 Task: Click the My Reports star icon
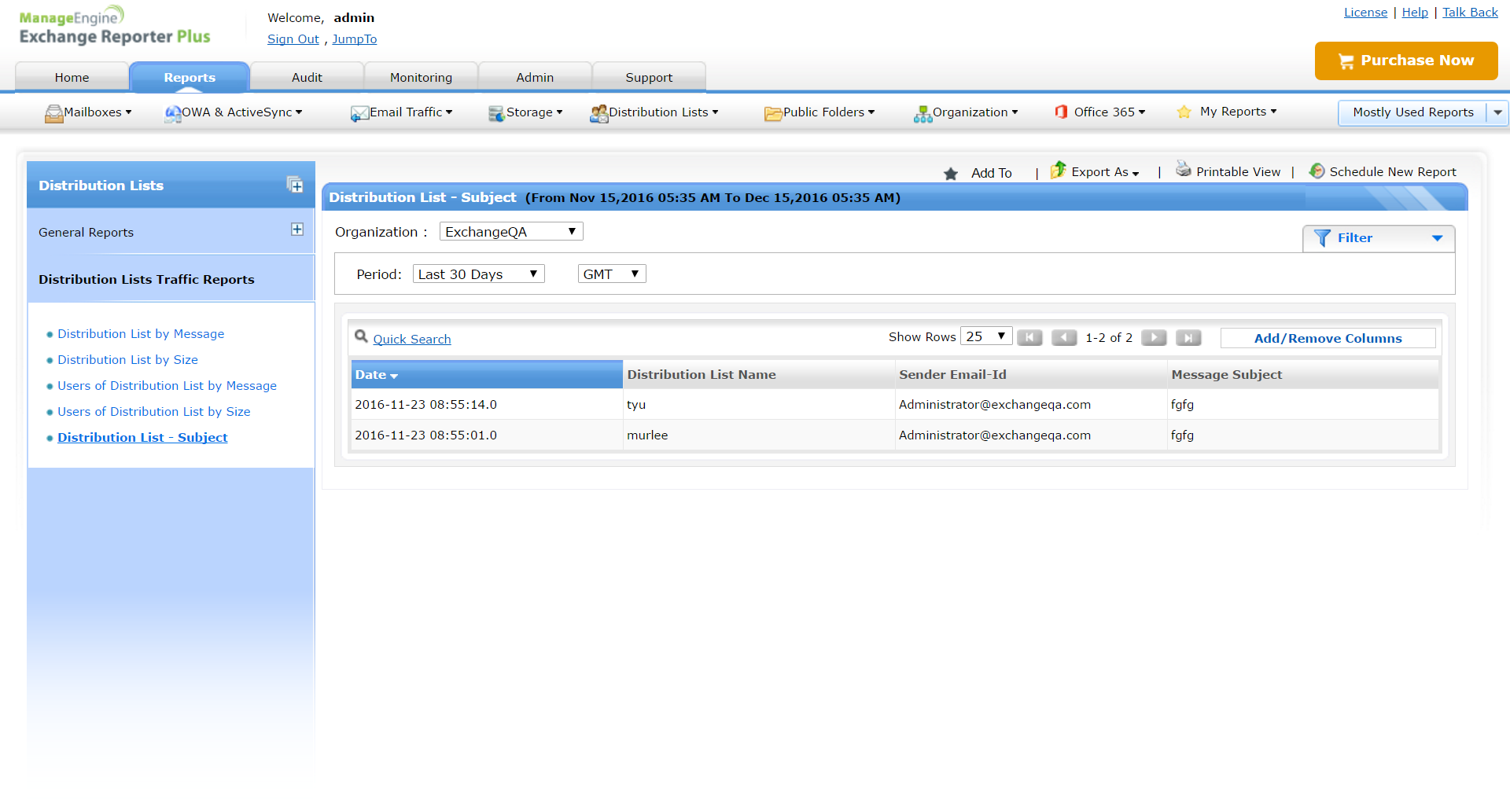click(1184, 112)
